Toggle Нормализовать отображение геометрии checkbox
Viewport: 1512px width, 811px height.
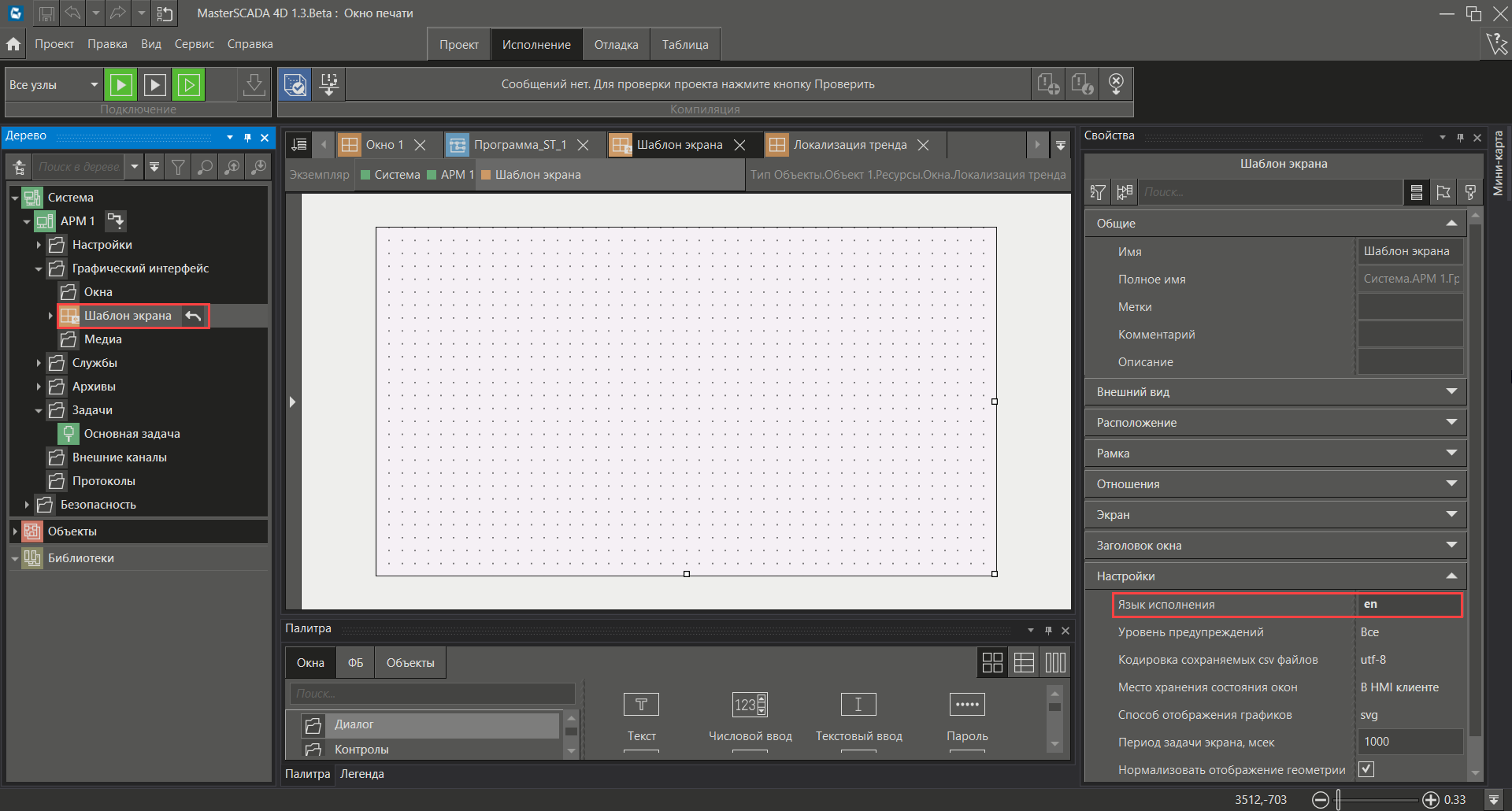(x=1366, y=769)
